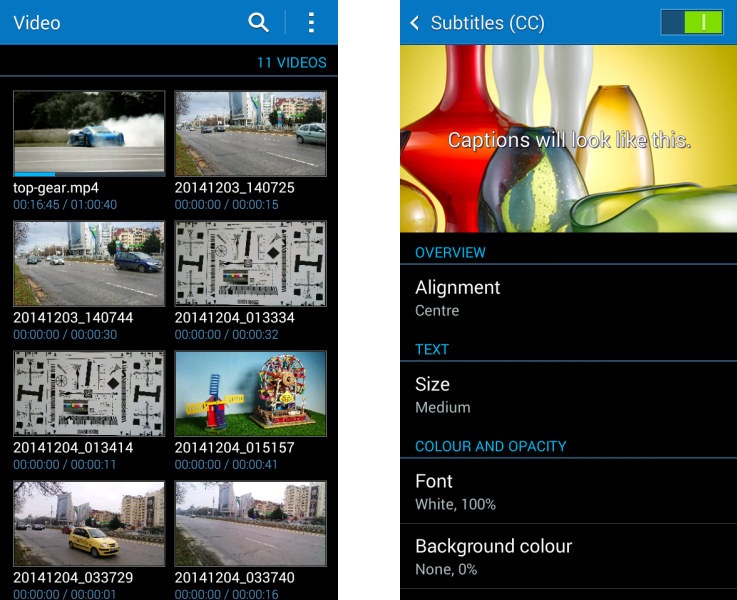This screenshot has height=600, width=737.
Task: Click the 20141203_140725 file name label
Action: 235,188
